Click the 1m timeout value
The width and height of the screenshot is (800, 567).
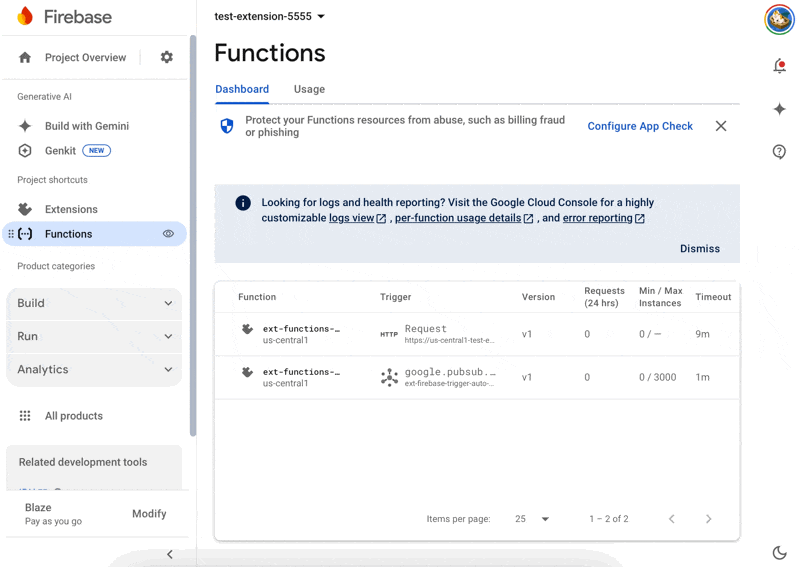[x=702, y=377]
